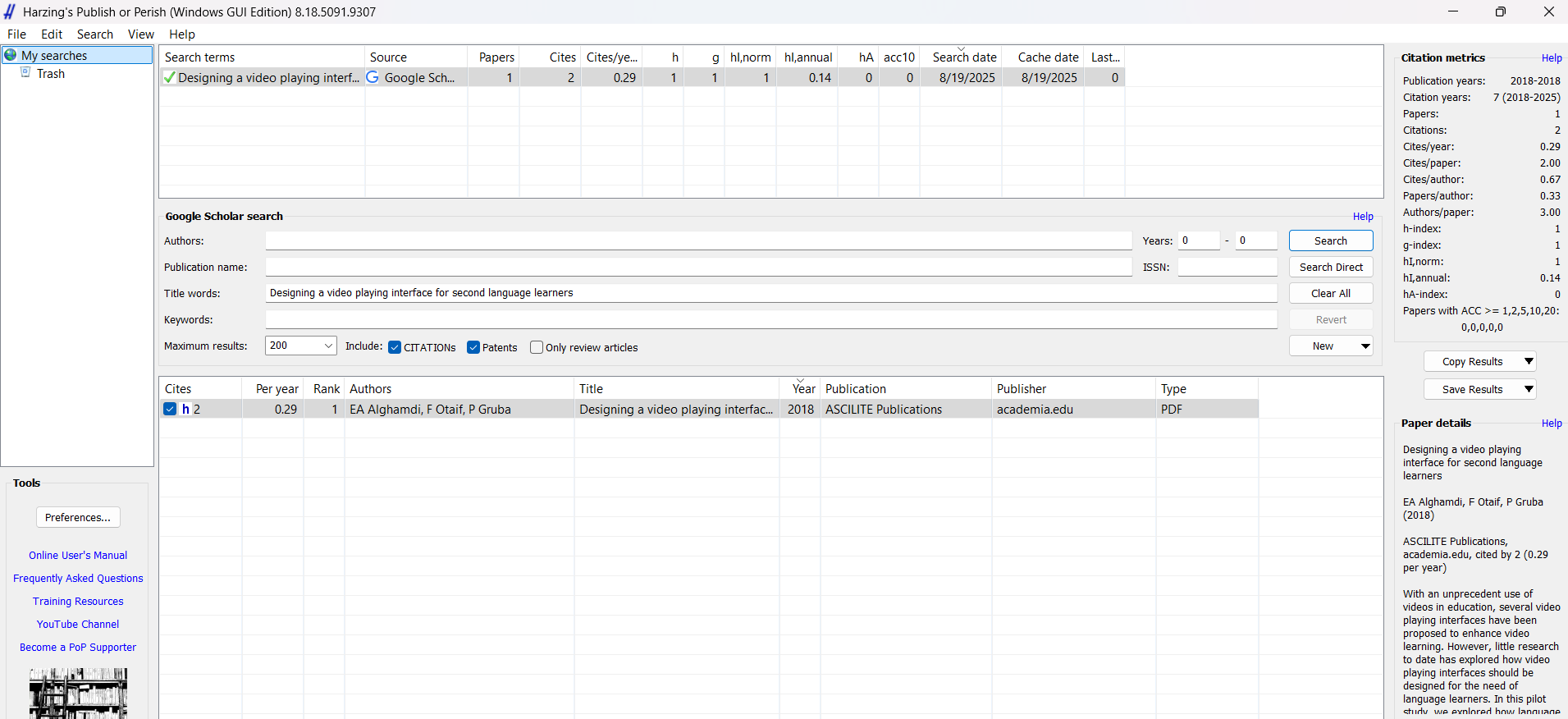Sort searches by Search terms header
This screenshot has height=719, width=1568.
click(x=262, y=57)
